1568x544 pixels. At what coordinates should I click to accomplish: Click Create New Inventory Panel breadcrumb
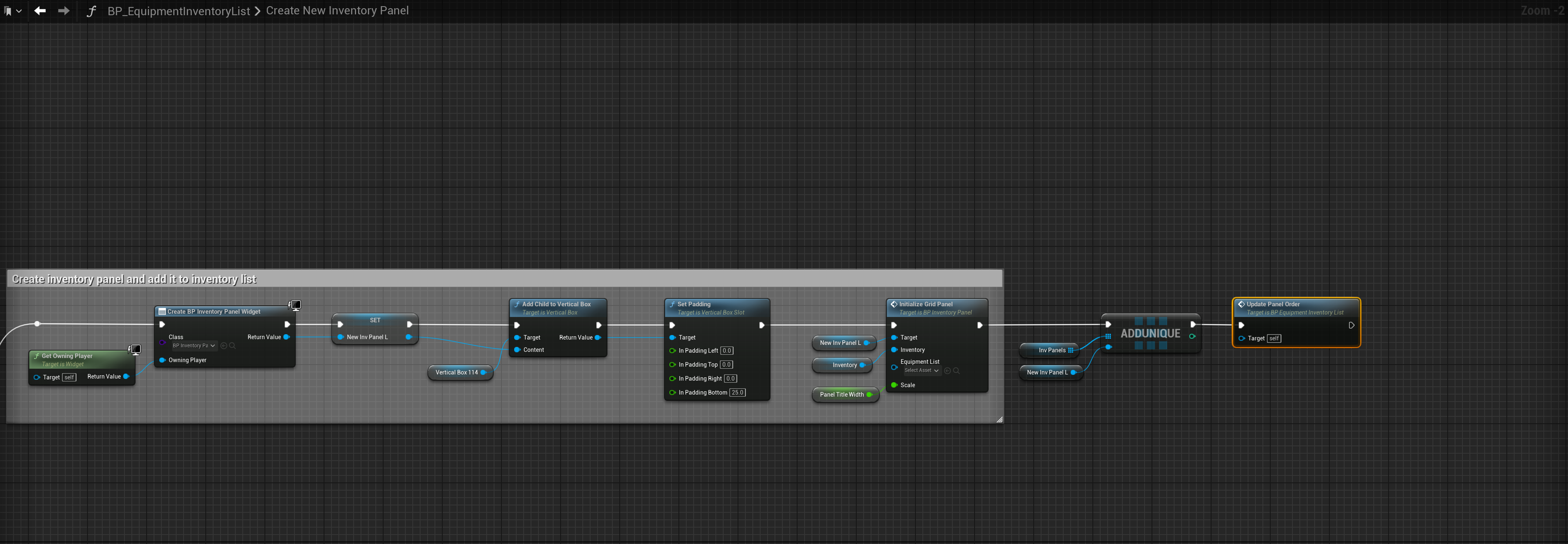tap(337, 11)
